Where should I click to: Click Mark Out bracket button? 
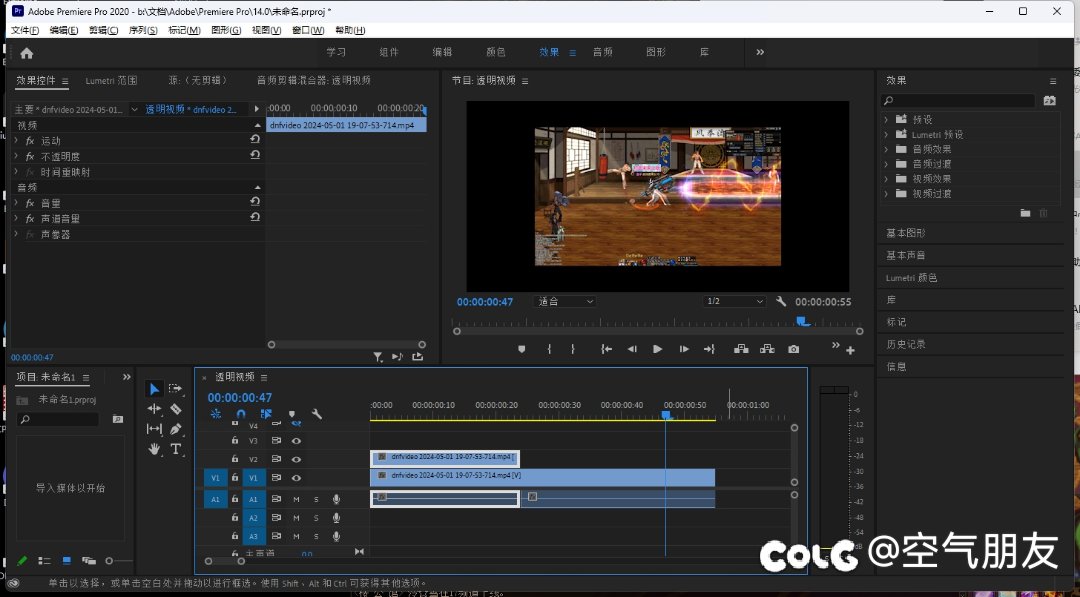(573, 349)
